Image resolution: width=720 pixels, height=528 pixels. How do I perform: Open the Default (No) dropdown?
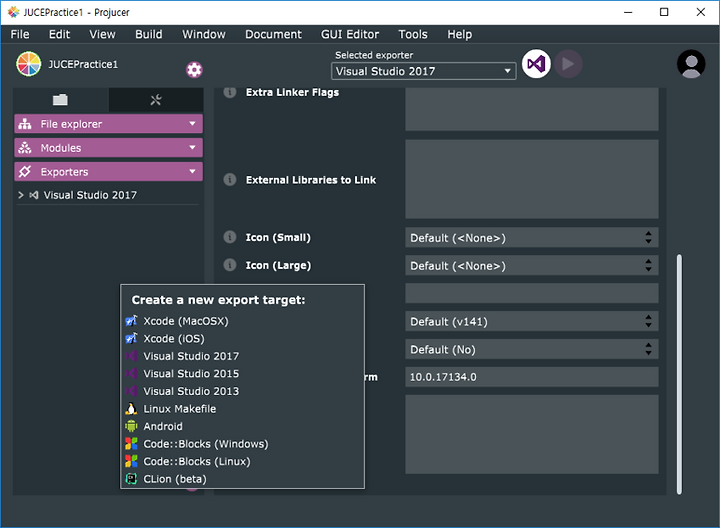532,349
